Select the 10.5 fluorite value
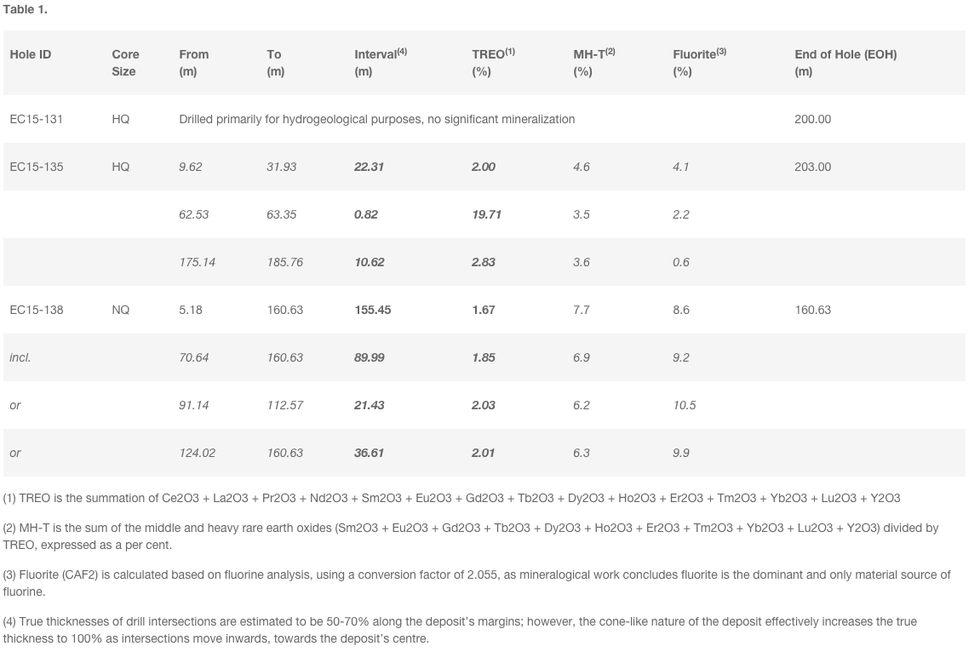 pos(684,406)
